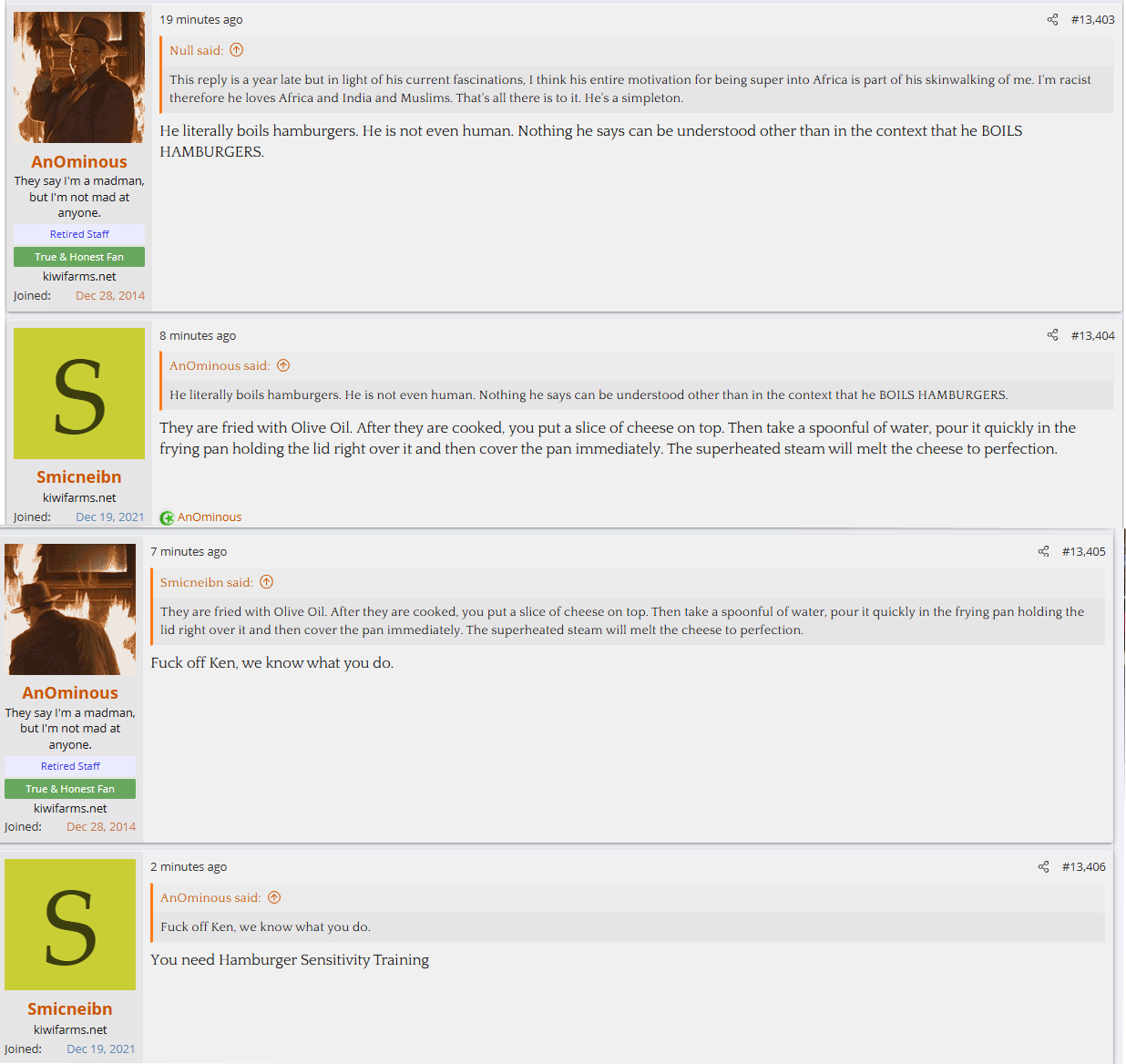Click the '2 minutes ago' timestamp
1126x1064 pixels.
pyautogui.click(x=189, y=866)
